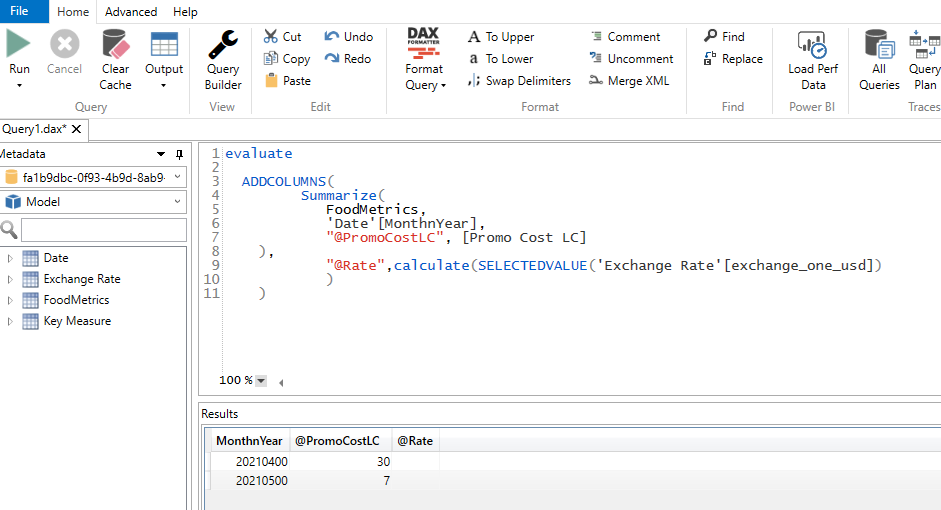The width and height of the screenshot is (941, 510).
Task: Select the Date table name
Action: coord(56,258)
